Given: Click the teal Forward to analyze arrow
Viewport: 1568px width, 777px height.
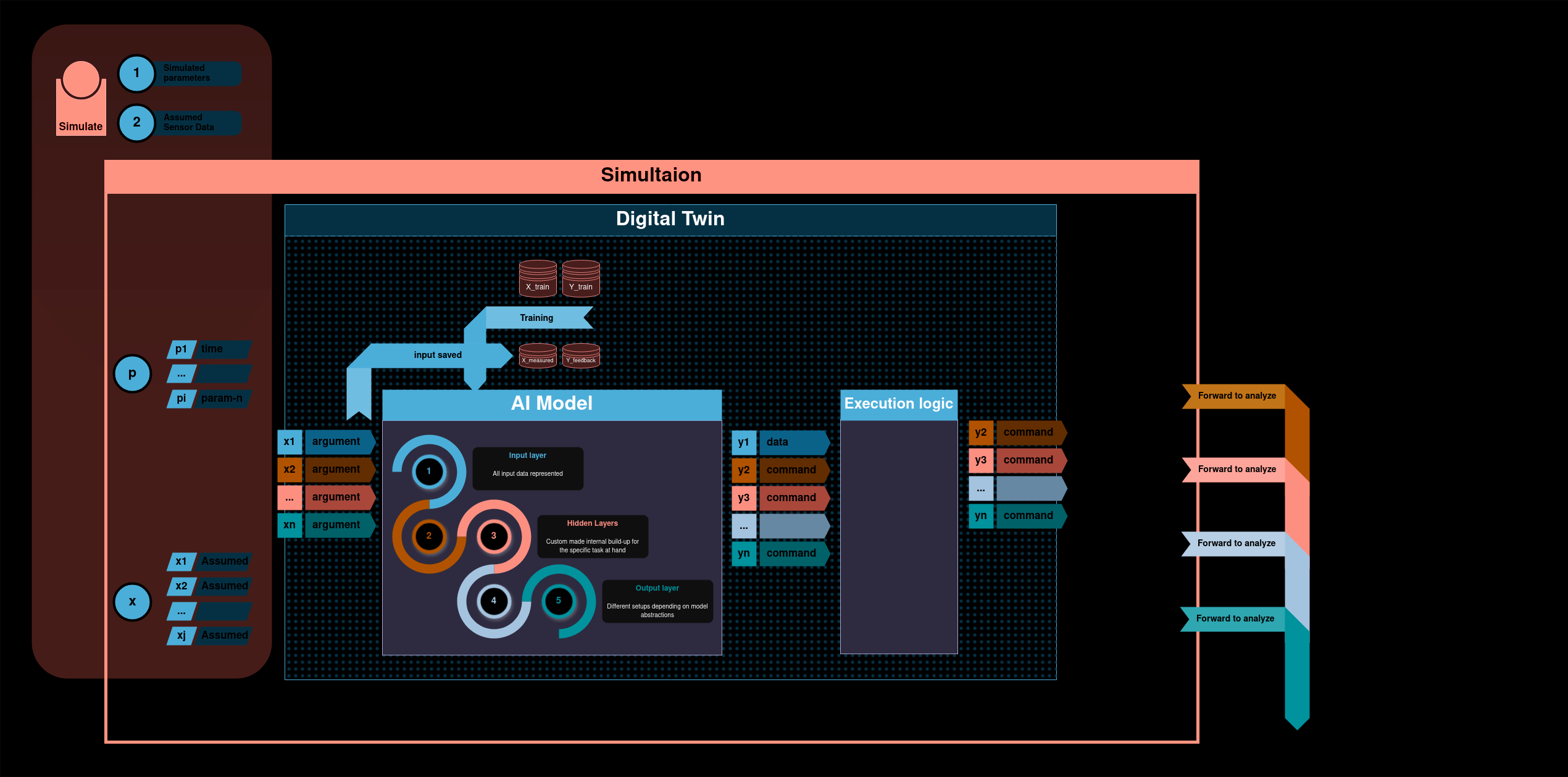Looking at the screenshot, I should (1235, 618).
